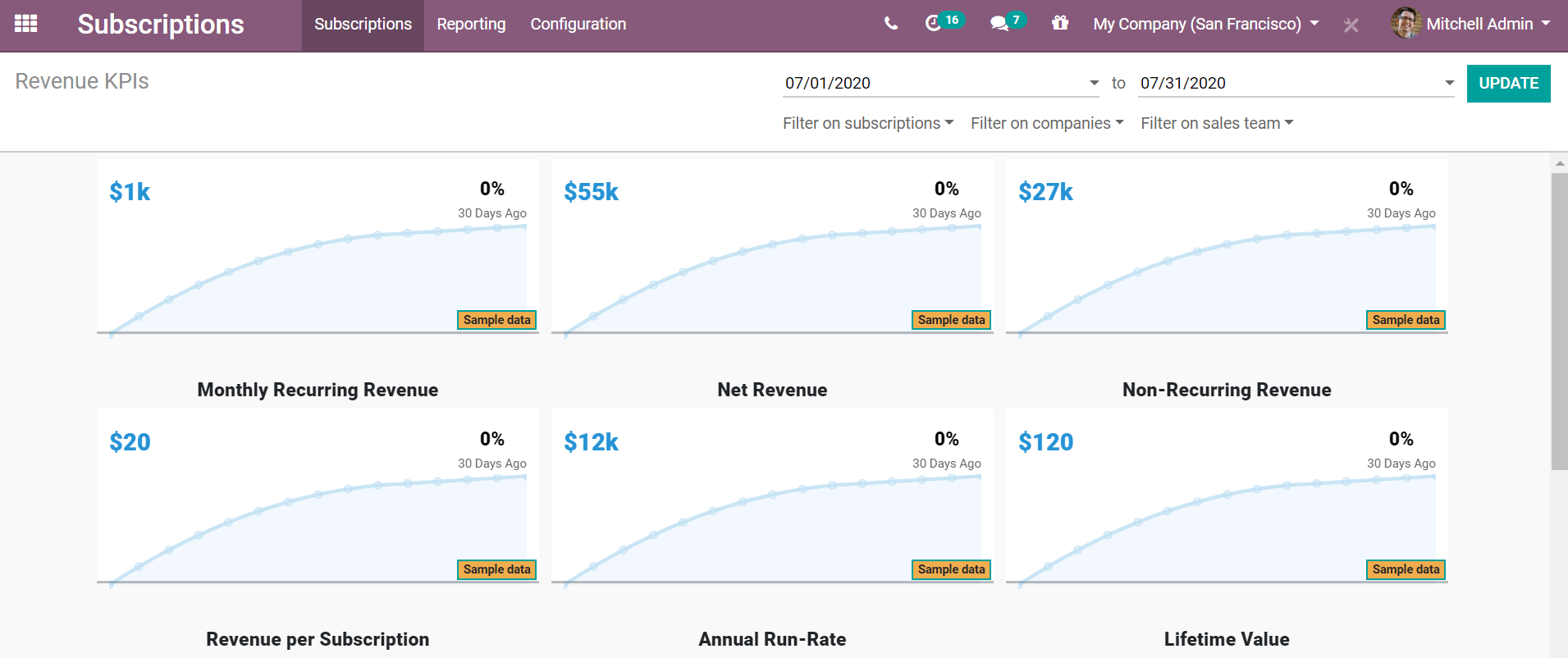Expand Filter on subscriptions dropdown
Screen dimensions: 1568x658
[x=867, y=123]
